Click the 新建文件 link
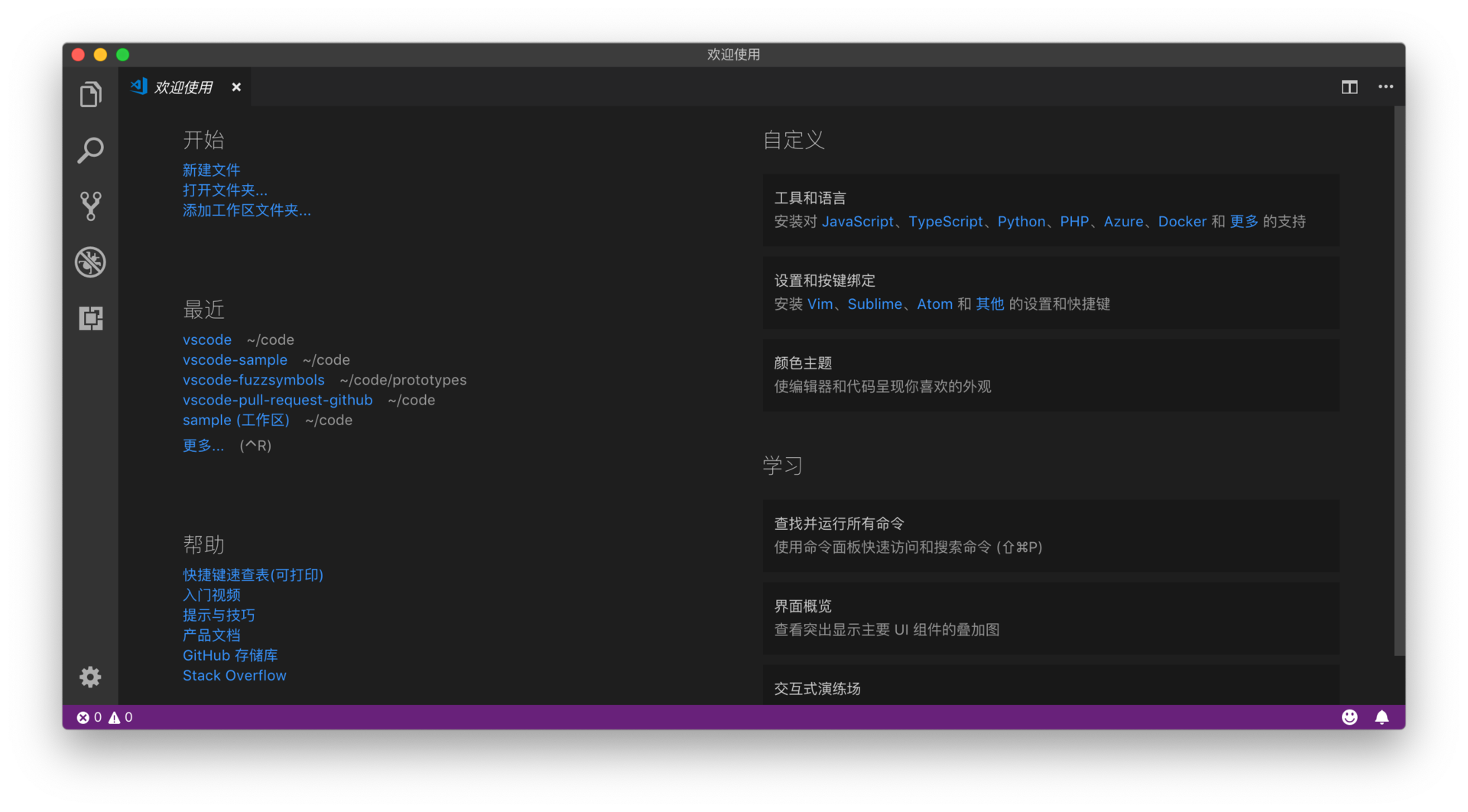1468x812 pixels. click(x=211, y=170)
